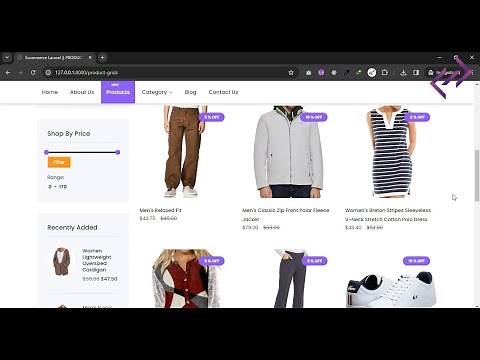This screenshot has height=360, width=480.
Task: Open the Contact Us page
Action: pos(223,92)
